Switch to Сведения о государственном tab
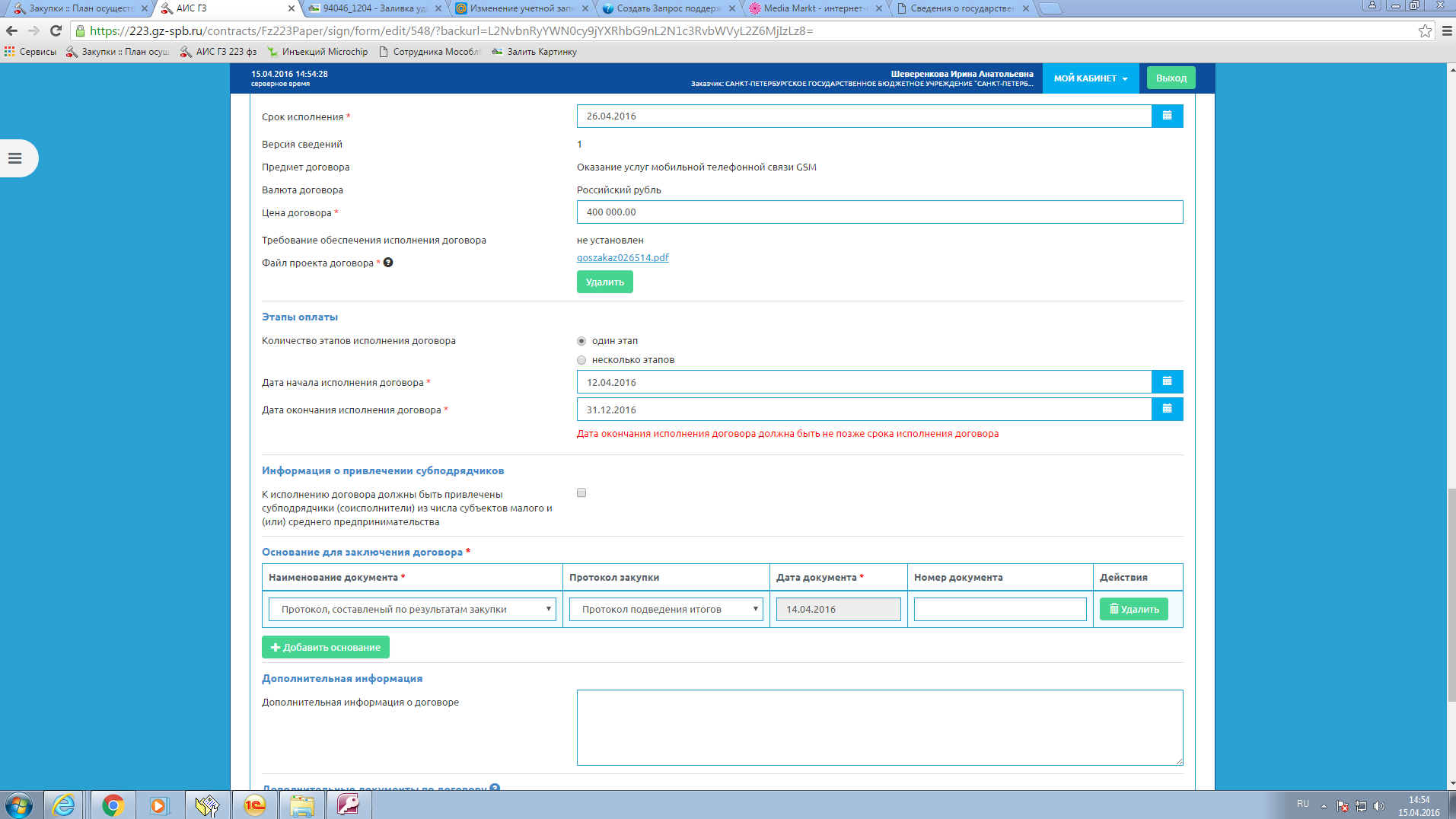This screenshot has width=1456, height=819. [962, 8]
